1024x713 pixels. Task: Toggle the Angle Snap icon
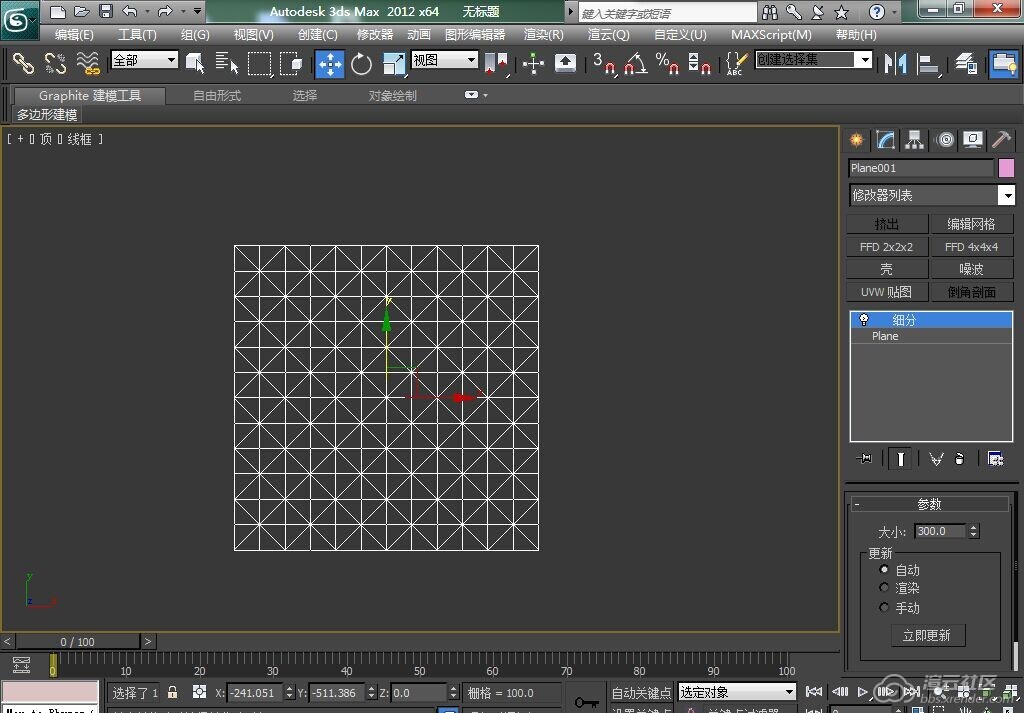[x=635, y=64]
